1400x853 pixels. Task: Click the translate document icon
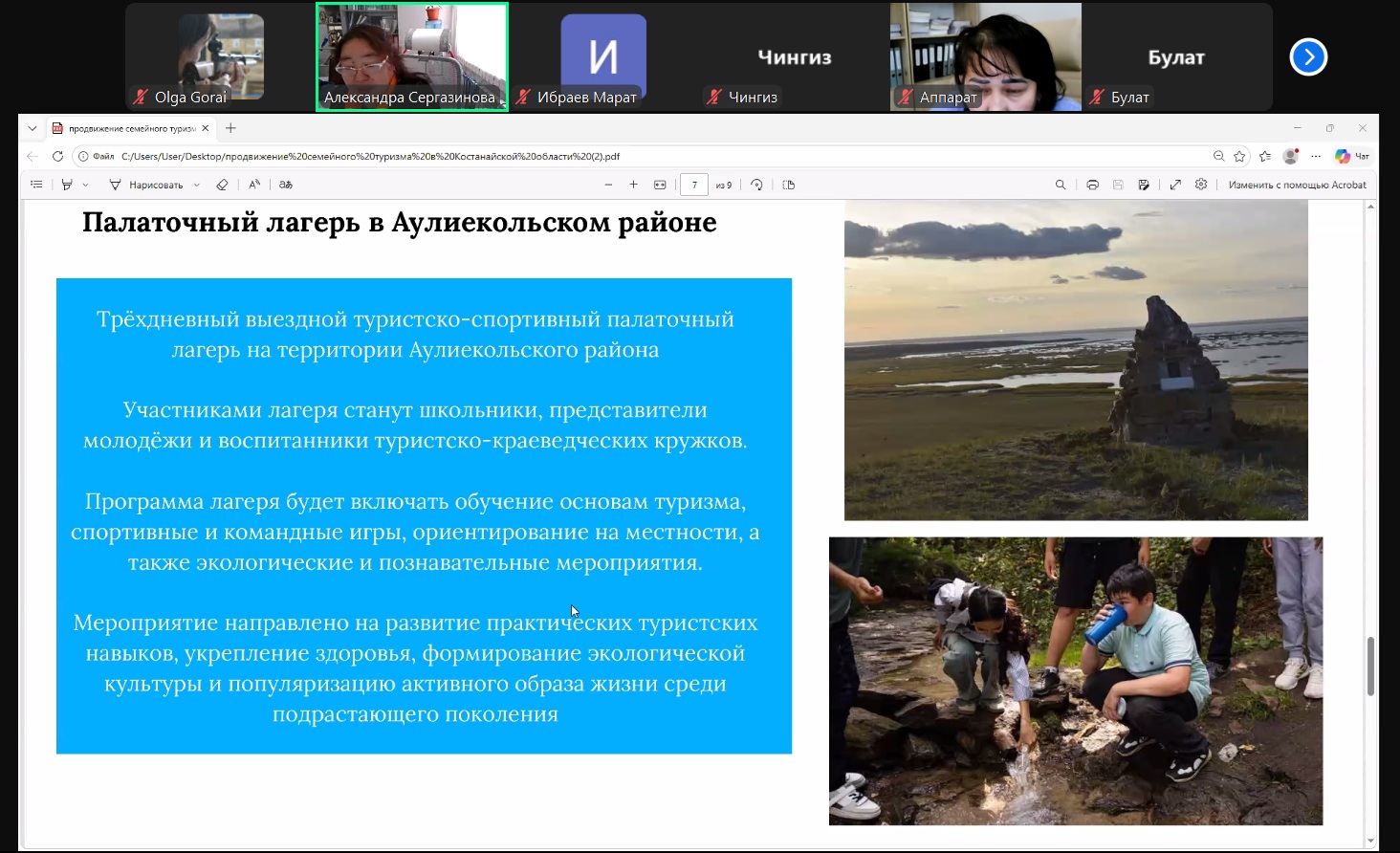(286, 185)
